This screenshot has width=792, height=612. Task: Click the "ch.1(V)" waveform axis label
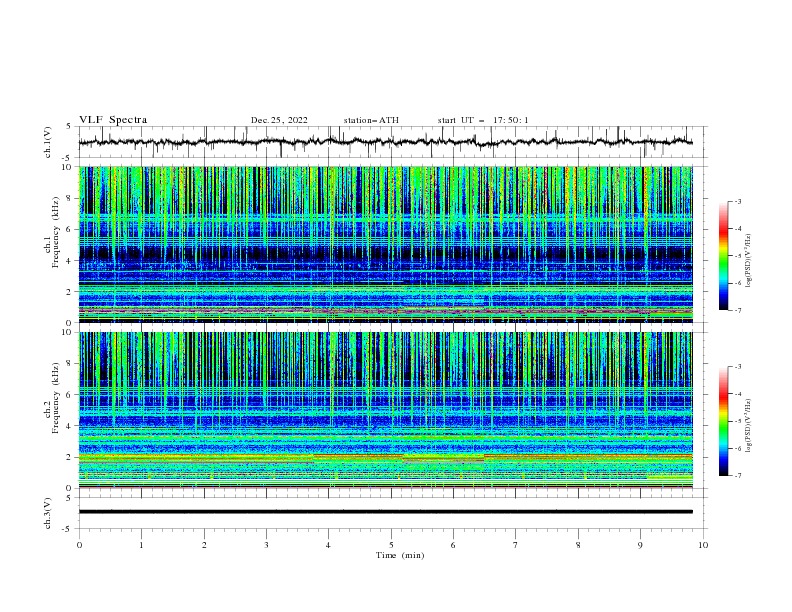pos(48,142)
